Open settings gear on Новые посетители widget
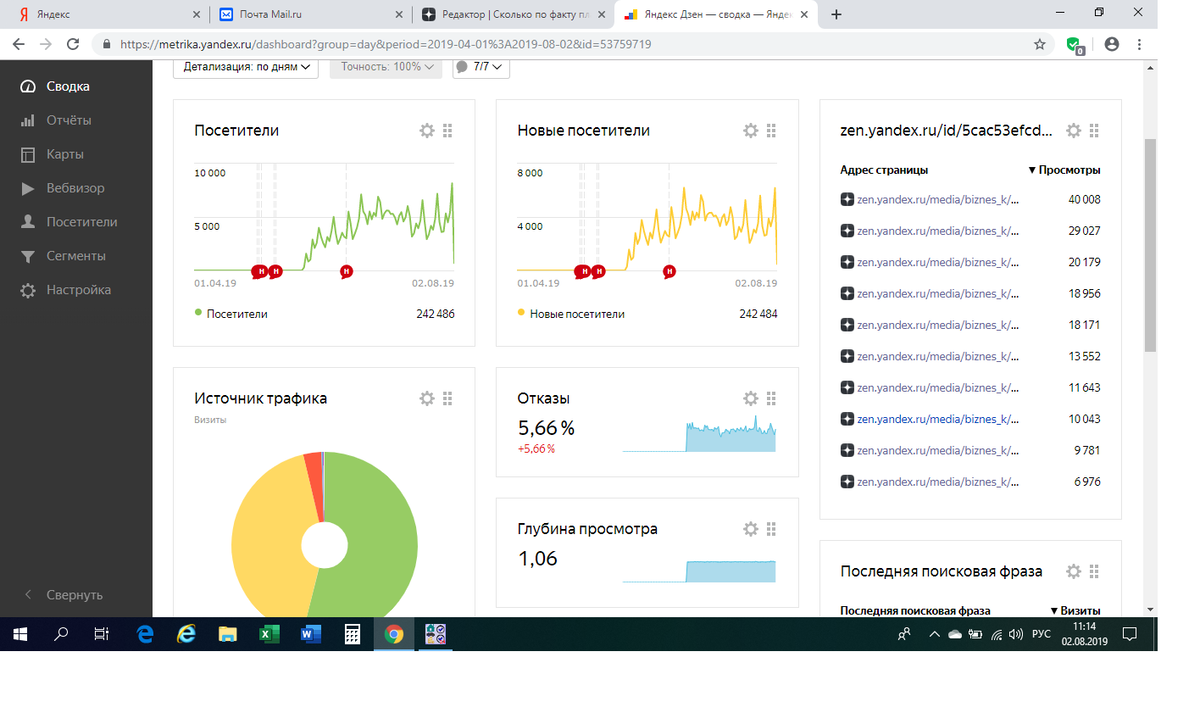 pyautogui.click(x=751, y=131)
